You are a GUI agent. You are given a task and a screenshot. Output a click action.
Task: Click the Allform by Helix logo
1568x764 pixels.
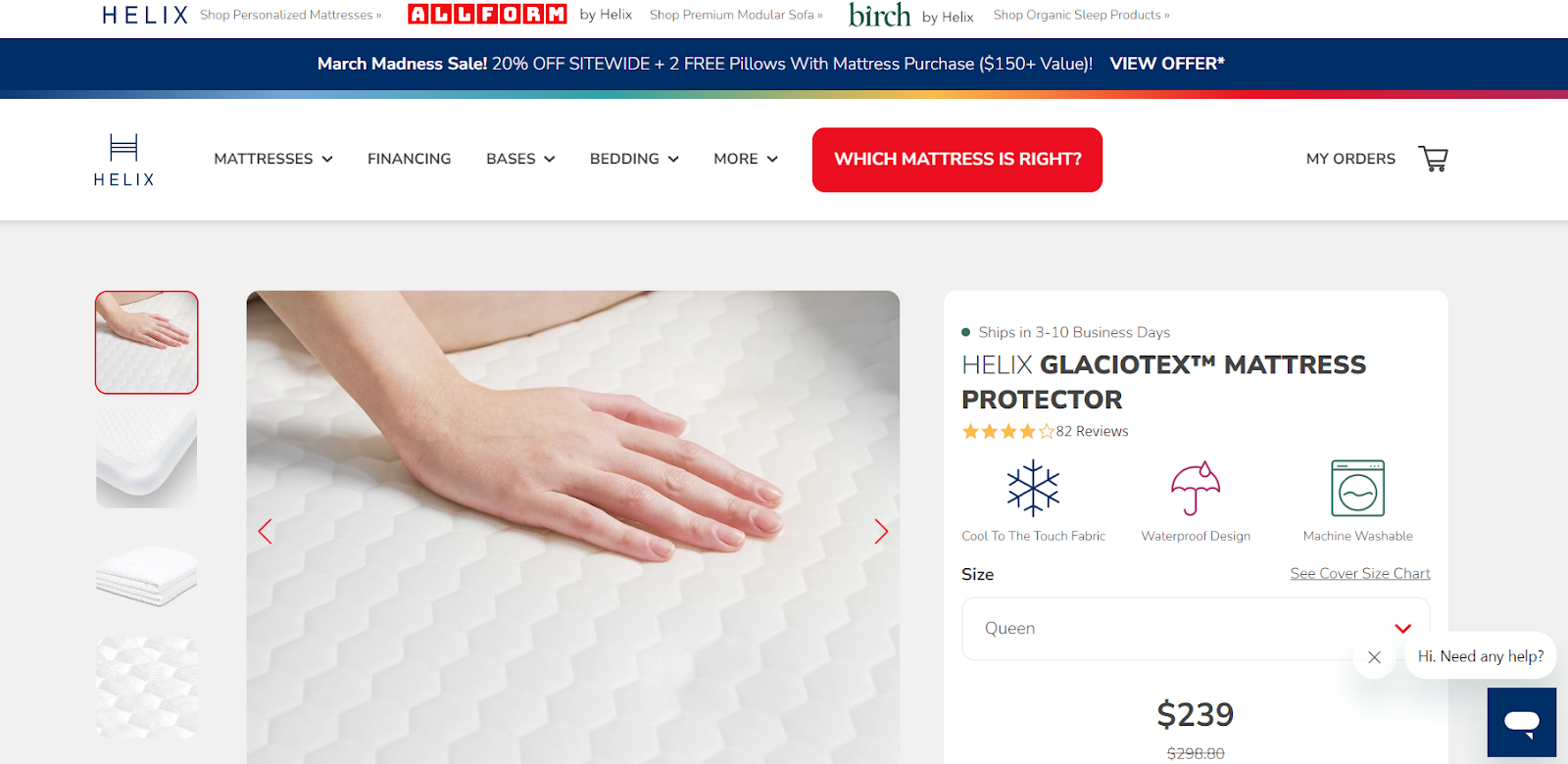[x=519, y=15]
